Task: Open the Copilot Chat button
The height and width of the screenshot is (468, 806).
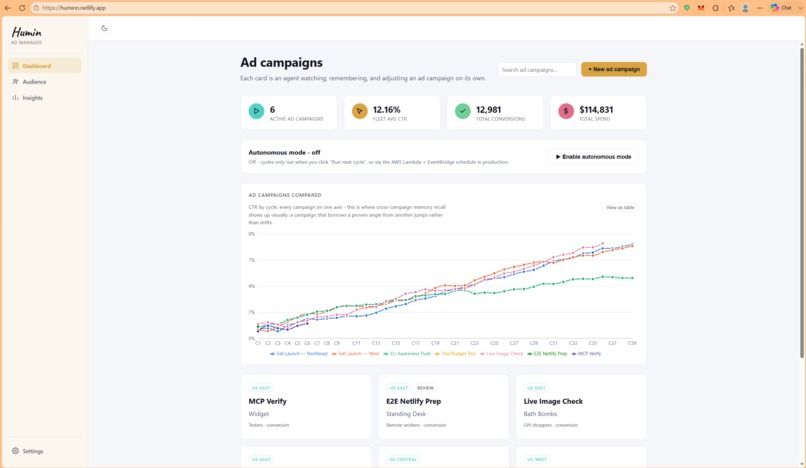Action: click(781, 8)
